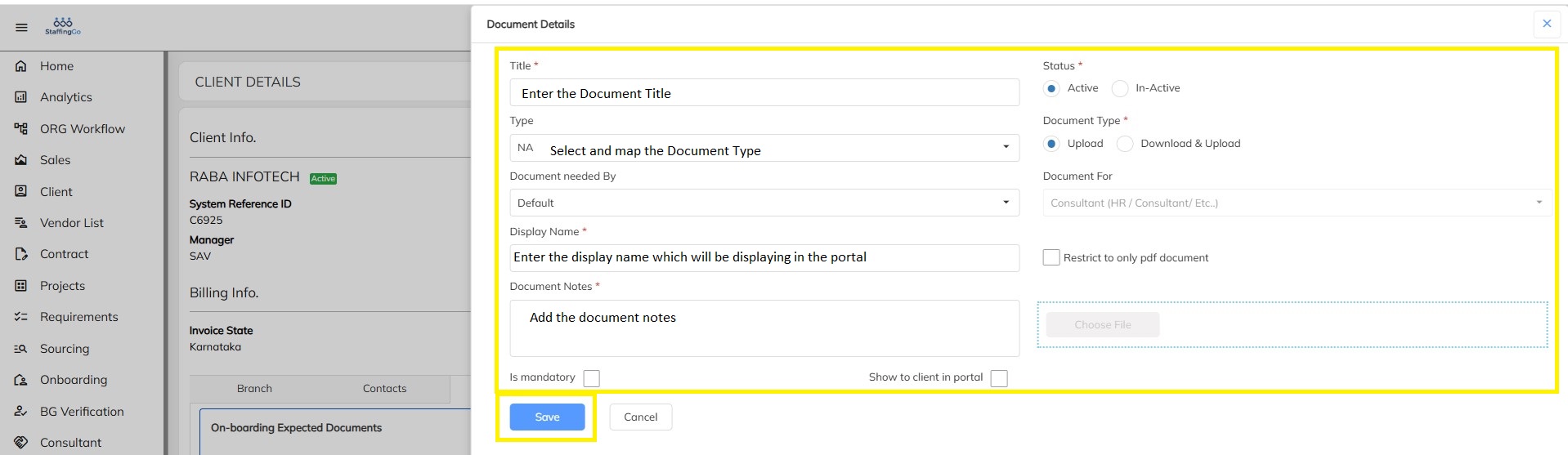Click into the Title input field
This screenshot has height=455, width=1568.
[x=764, y=93]
